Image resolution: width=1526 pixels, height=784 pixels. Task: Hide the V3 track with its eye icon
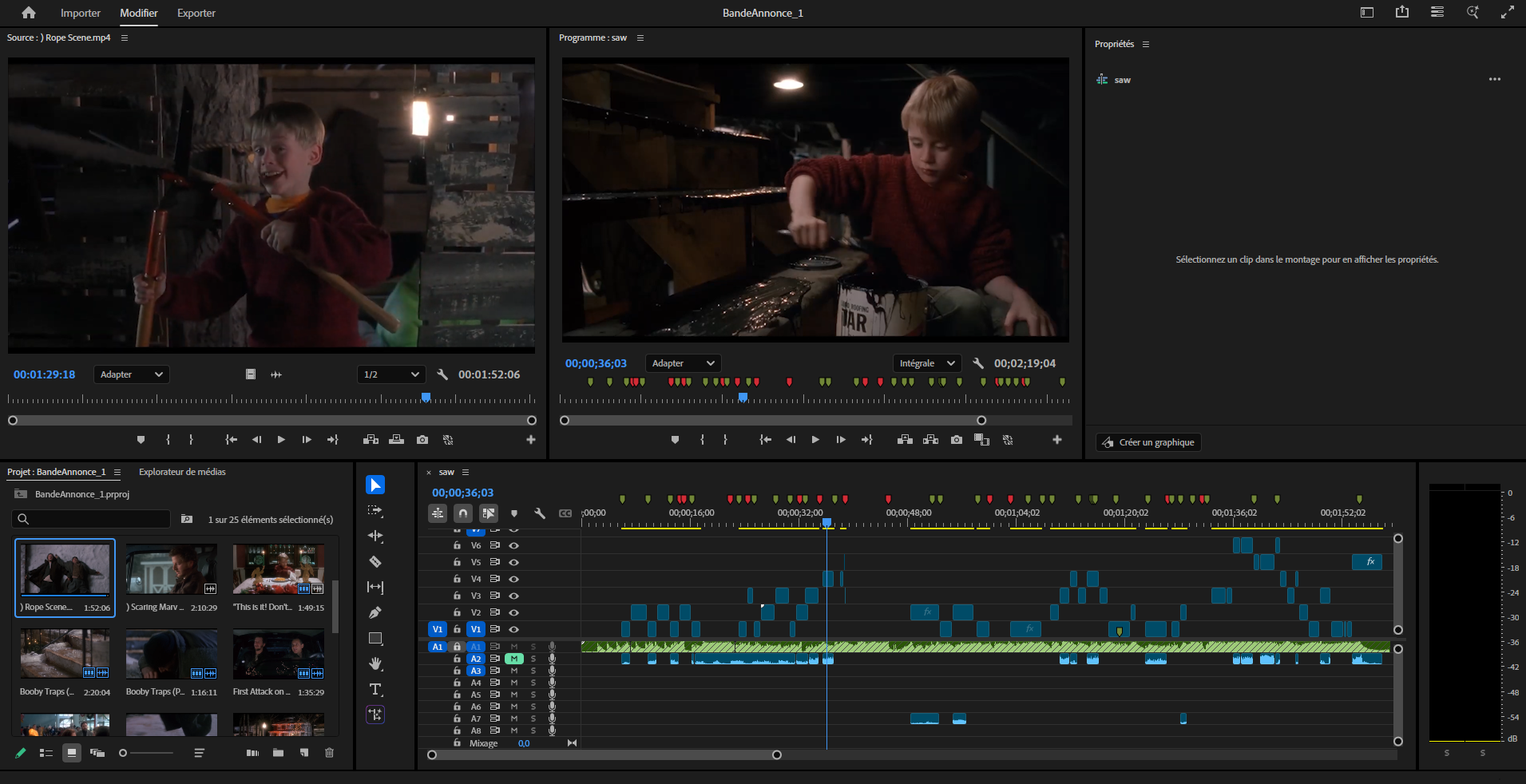(x=514, y=596)
